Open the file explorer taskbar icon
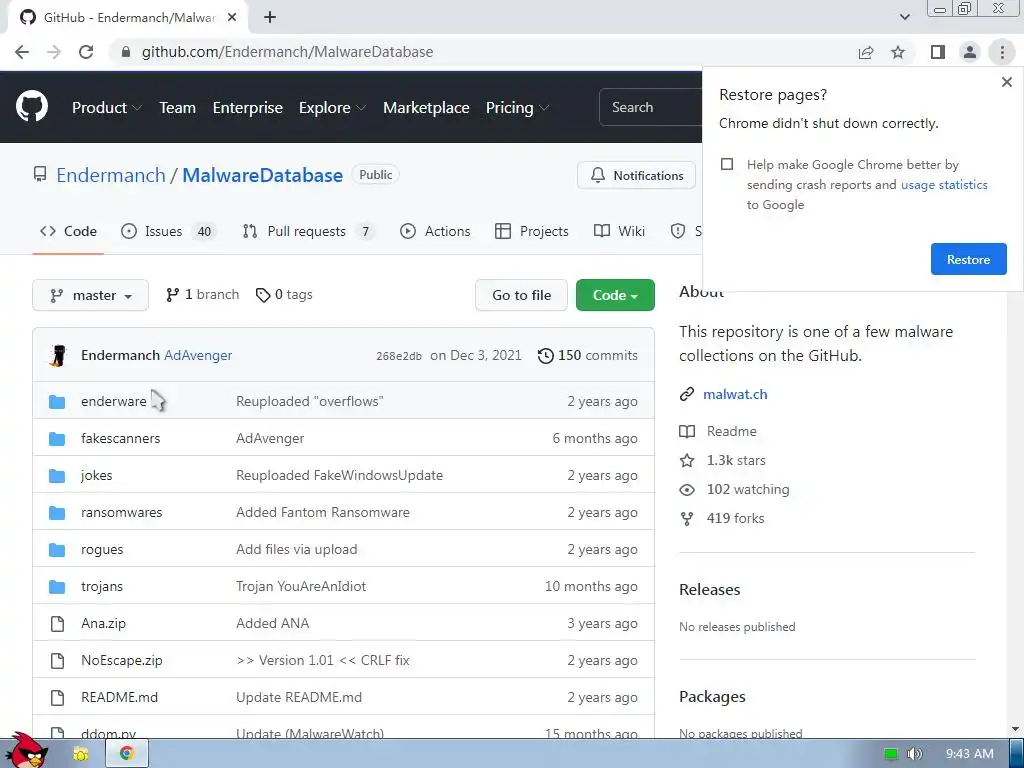Image resolution: width=1024 pixels, height=768 pixels. tap(81, 754)
